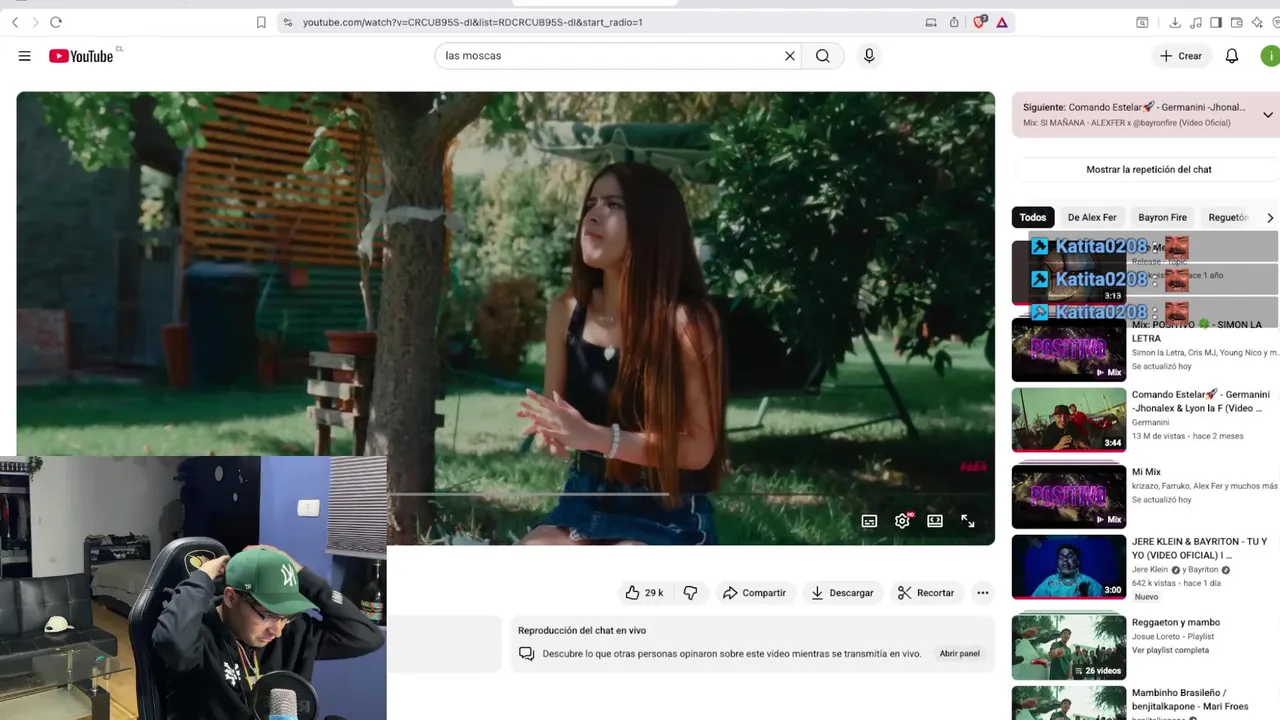The height and width of the screenshot is (720, 1280).
Task: Enter fullscreen in the video player
Action: pyautogui.click(x=968, y=521)
